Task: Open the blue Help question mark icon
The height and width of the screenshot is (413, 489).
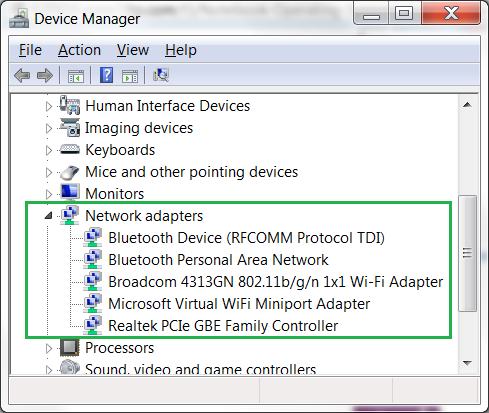Action: point(107,75)
